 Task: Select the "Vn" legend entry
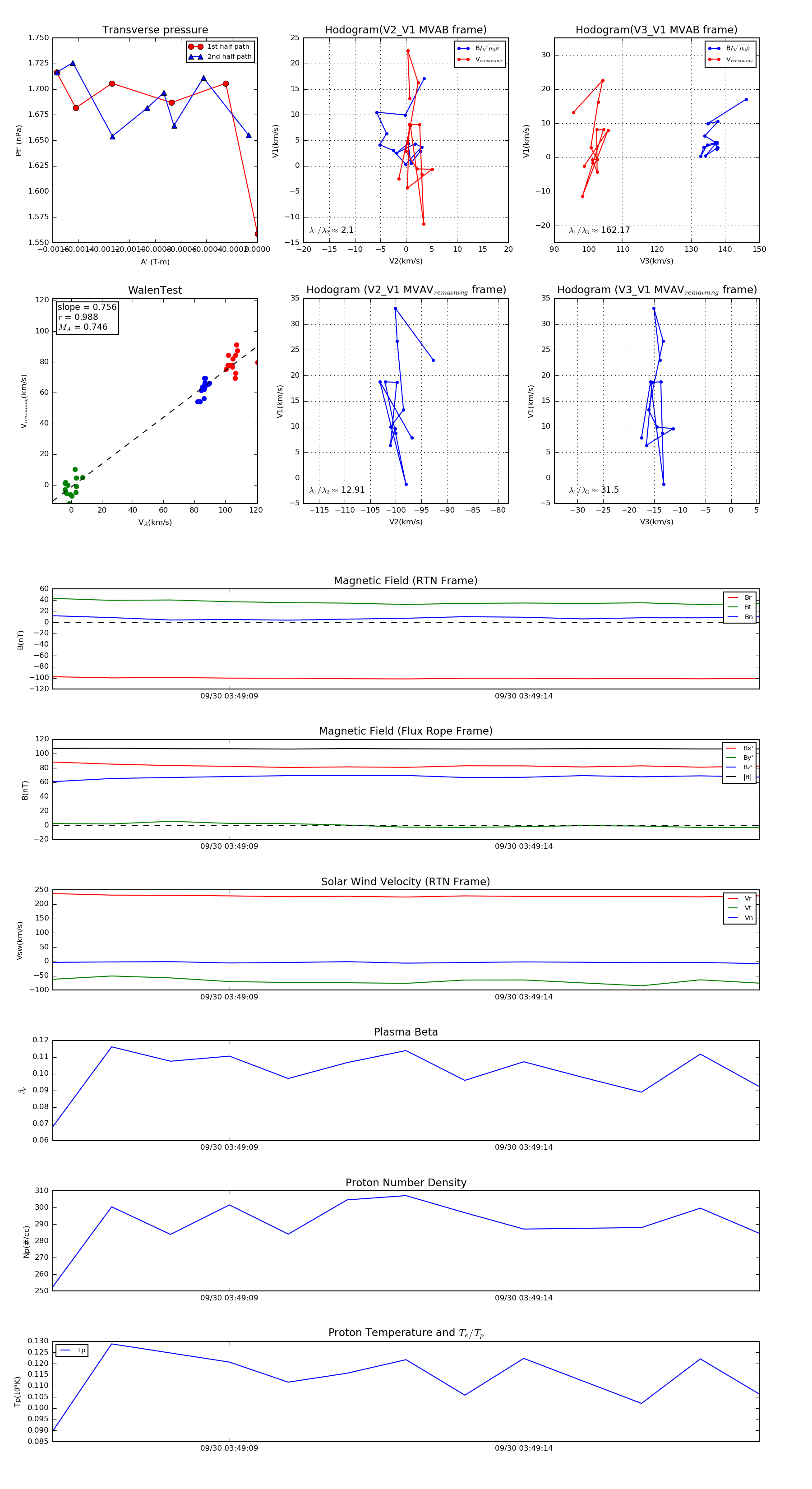click(x=740, y=918)
